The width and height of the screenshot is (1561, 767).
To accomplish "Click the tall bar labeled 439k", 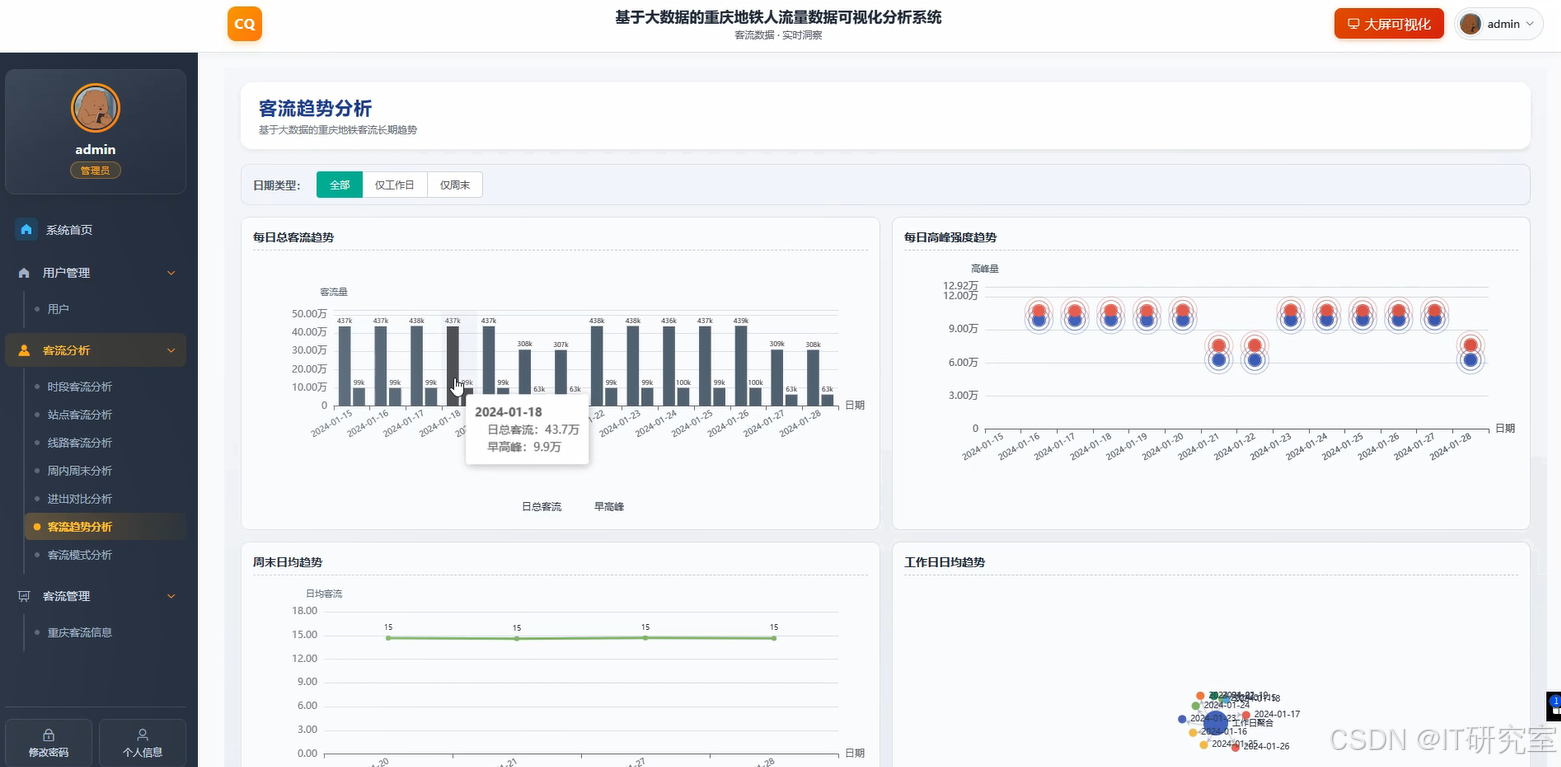I will [741, 366].
